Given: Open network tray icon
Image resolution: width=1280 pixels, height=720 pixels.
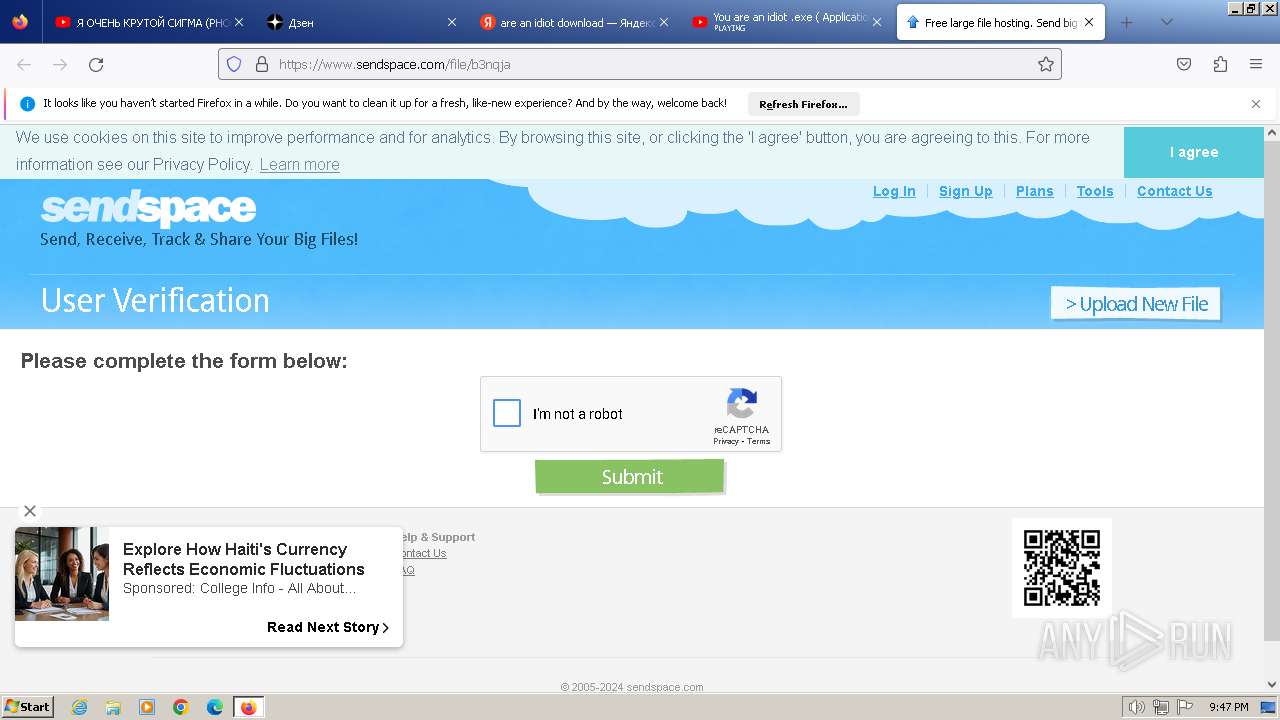Looking at the screenshot, I should [x=1161, y=707].
